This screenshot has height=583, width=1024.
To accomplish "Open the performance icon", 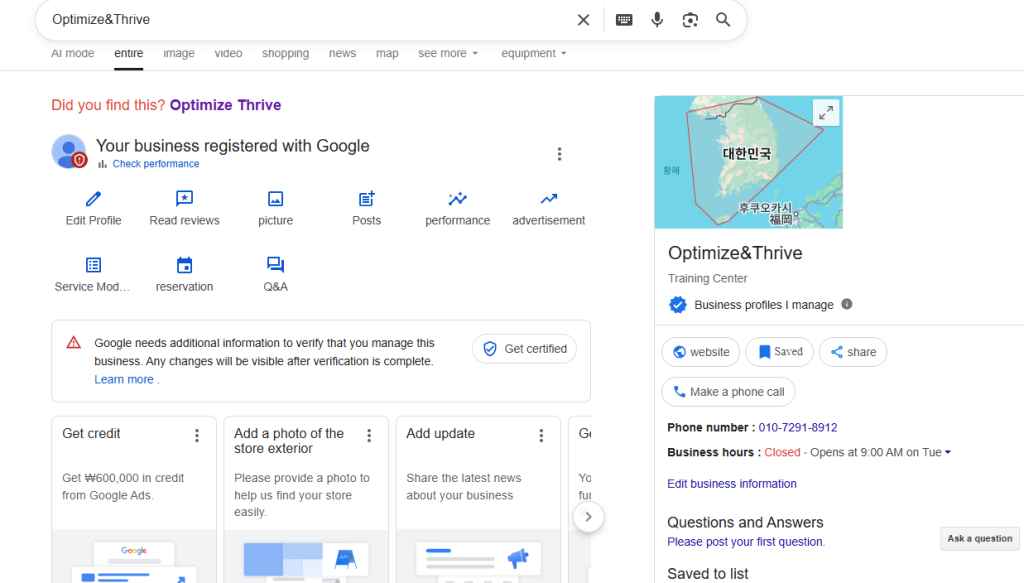I will pos(457,198).
